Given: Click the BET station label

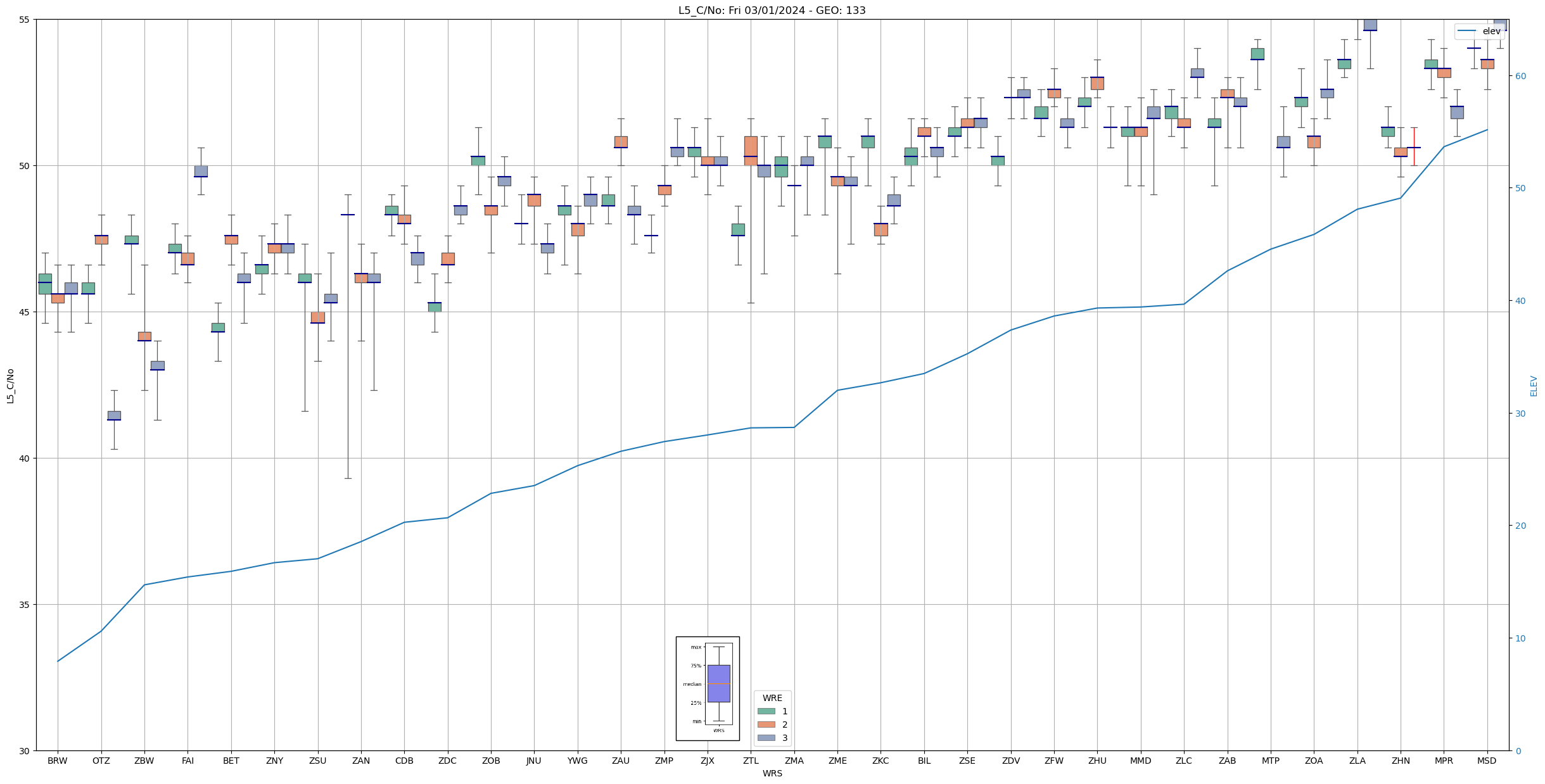Looking at the screenshot, I should 231,761.
